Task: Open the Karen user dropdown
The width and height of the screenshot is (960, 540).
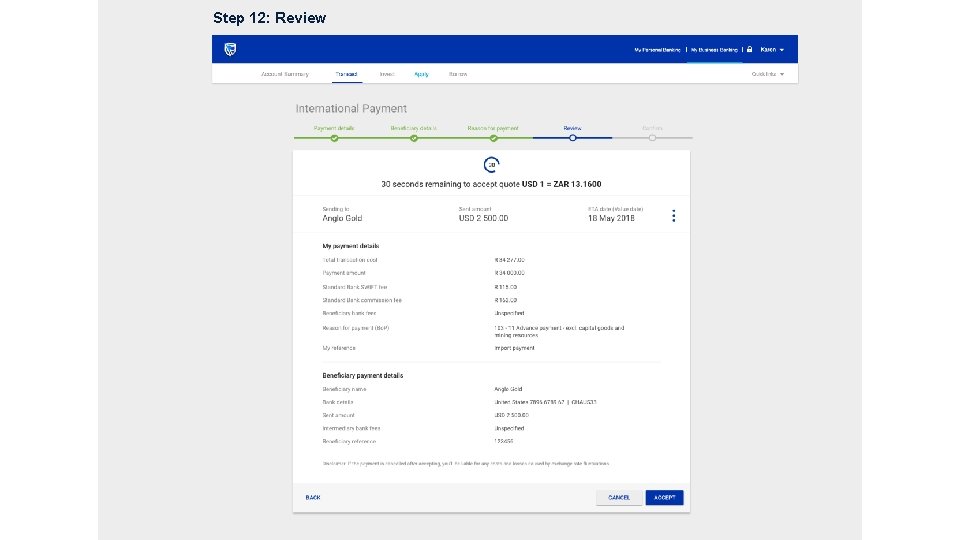Action: click(x=772, y=50)
